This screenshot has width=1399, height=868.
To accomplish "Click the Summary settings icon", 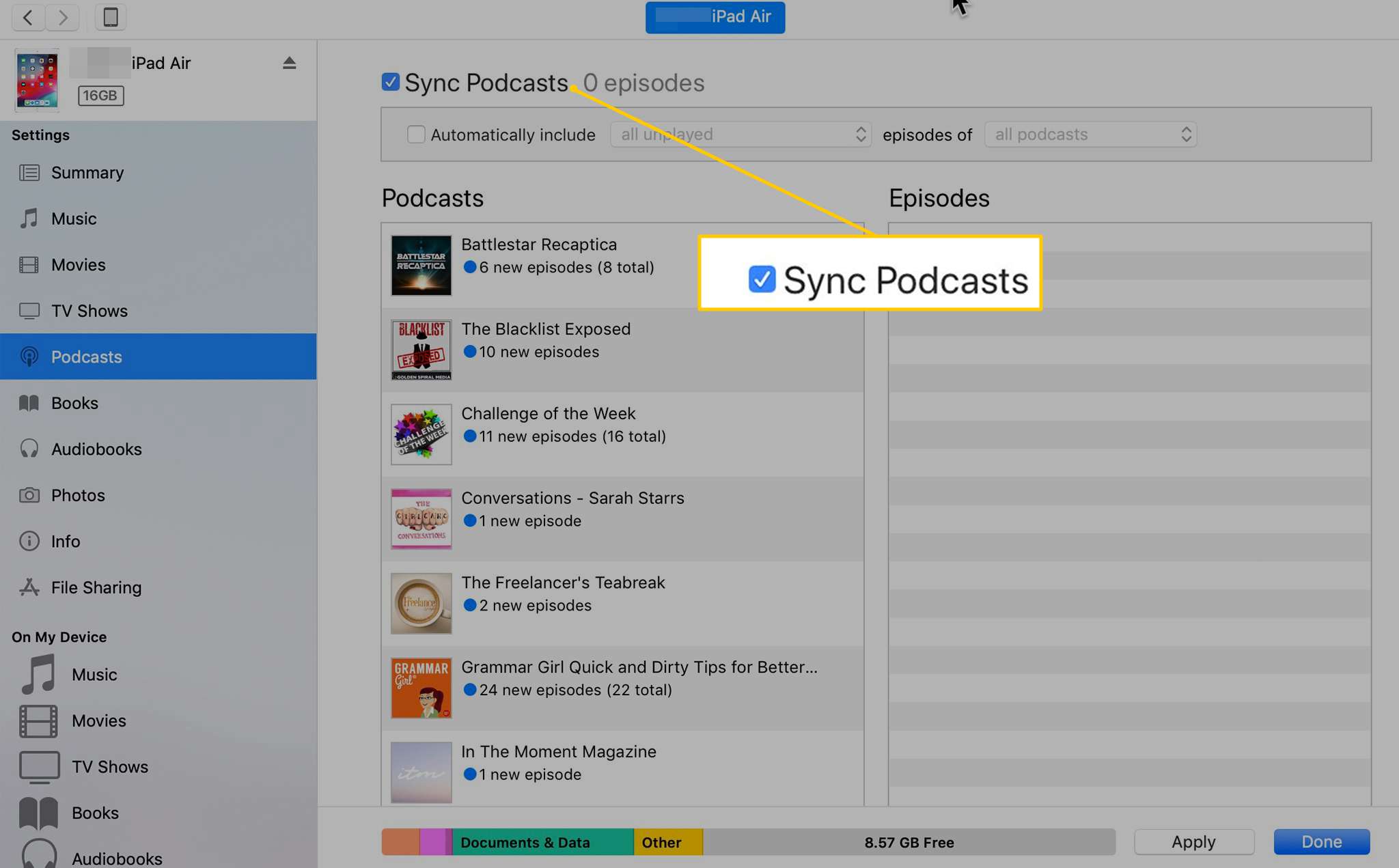I will pyautogui.click(x=28, y=172).
